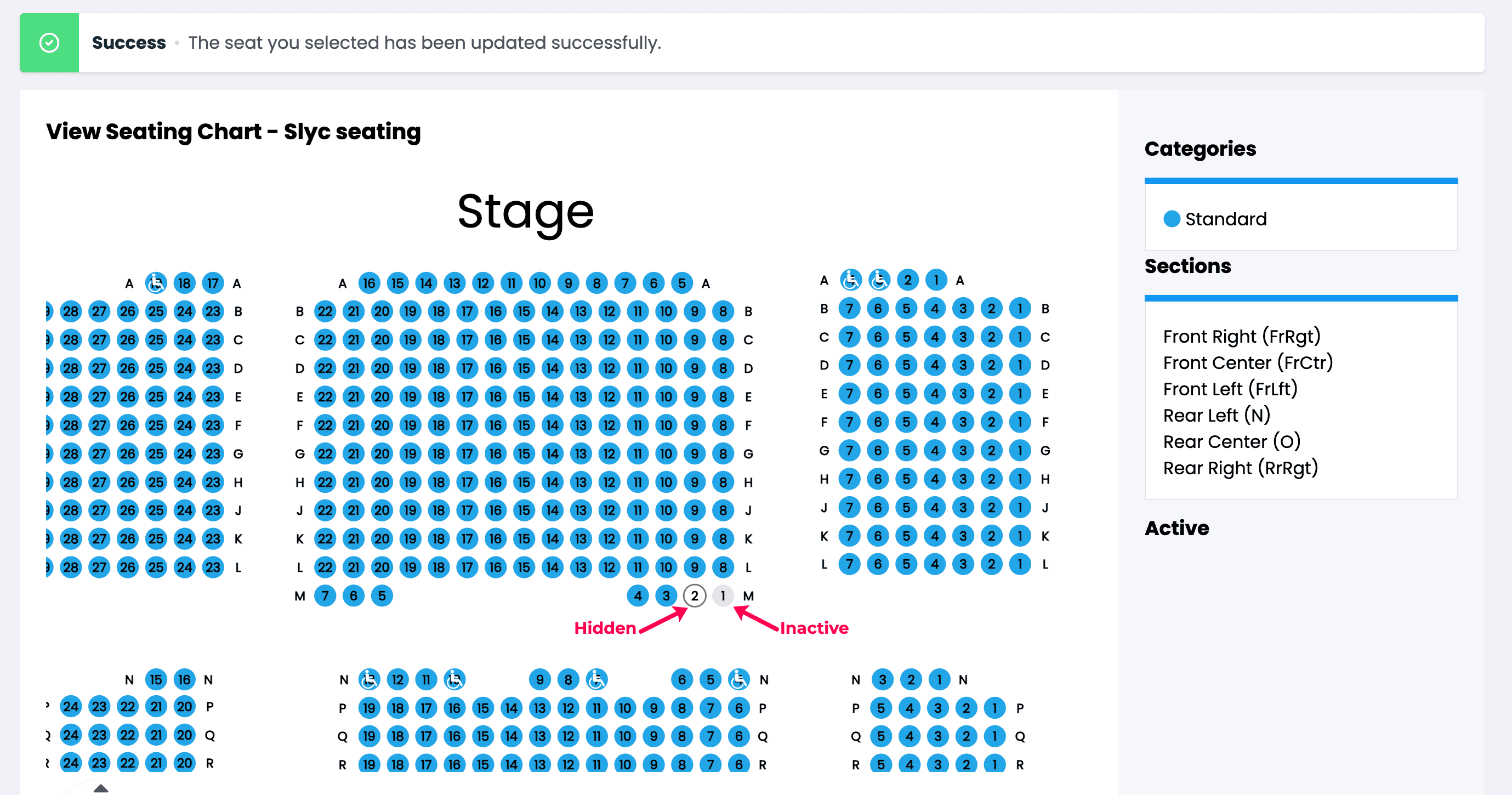Select Rear Right (RrRgt) section
This screenshot has height=795, width=1512.
(1240, 468)
